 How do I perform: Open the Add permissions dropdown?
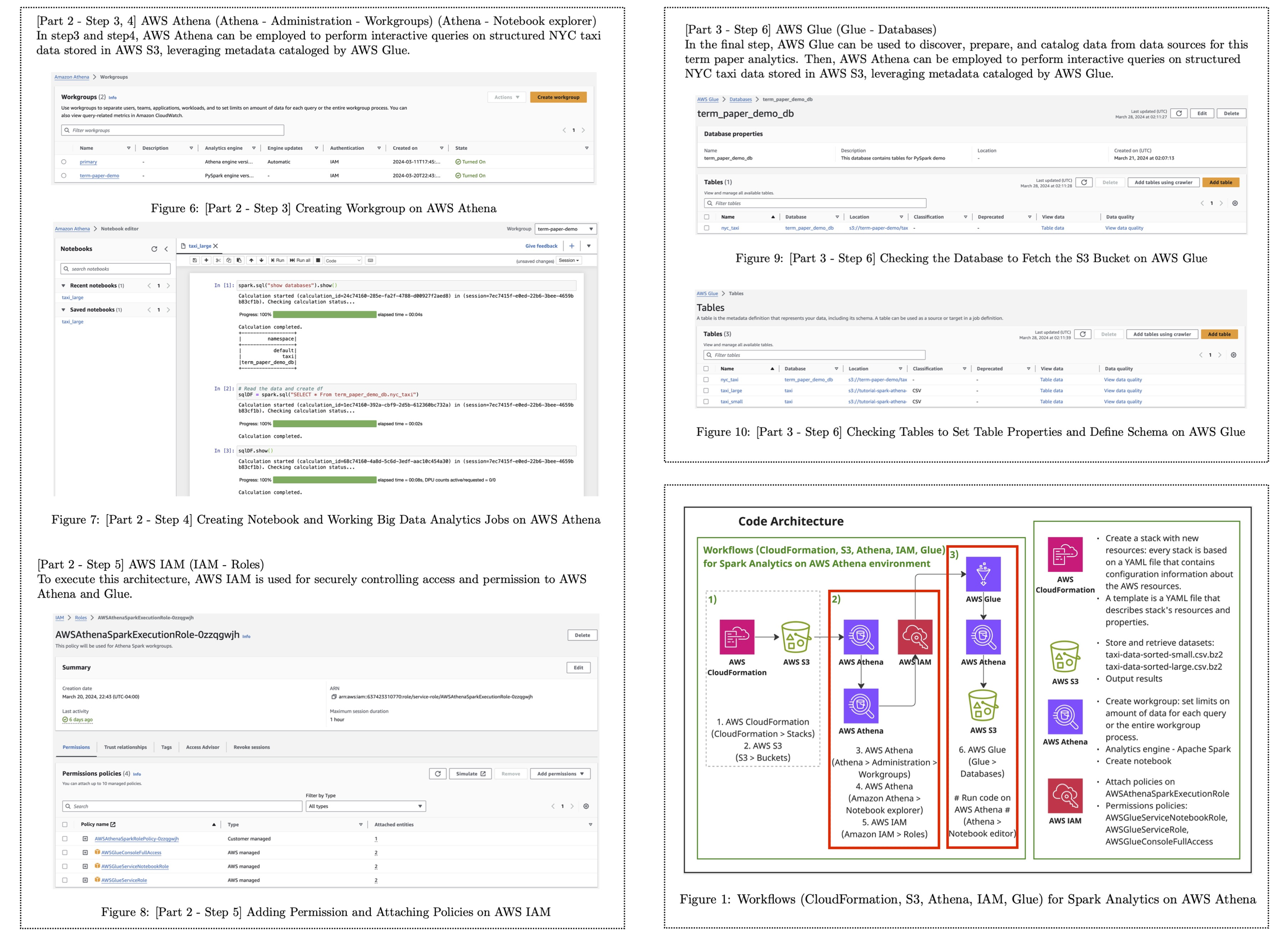(x=561, y=774)
